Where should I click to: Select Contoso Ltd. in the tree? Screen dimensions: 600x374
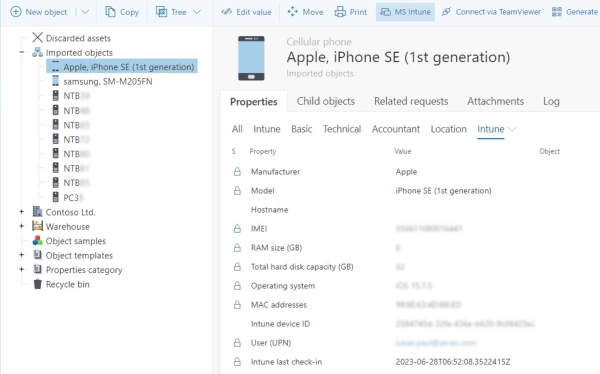[x=70, y=212]
